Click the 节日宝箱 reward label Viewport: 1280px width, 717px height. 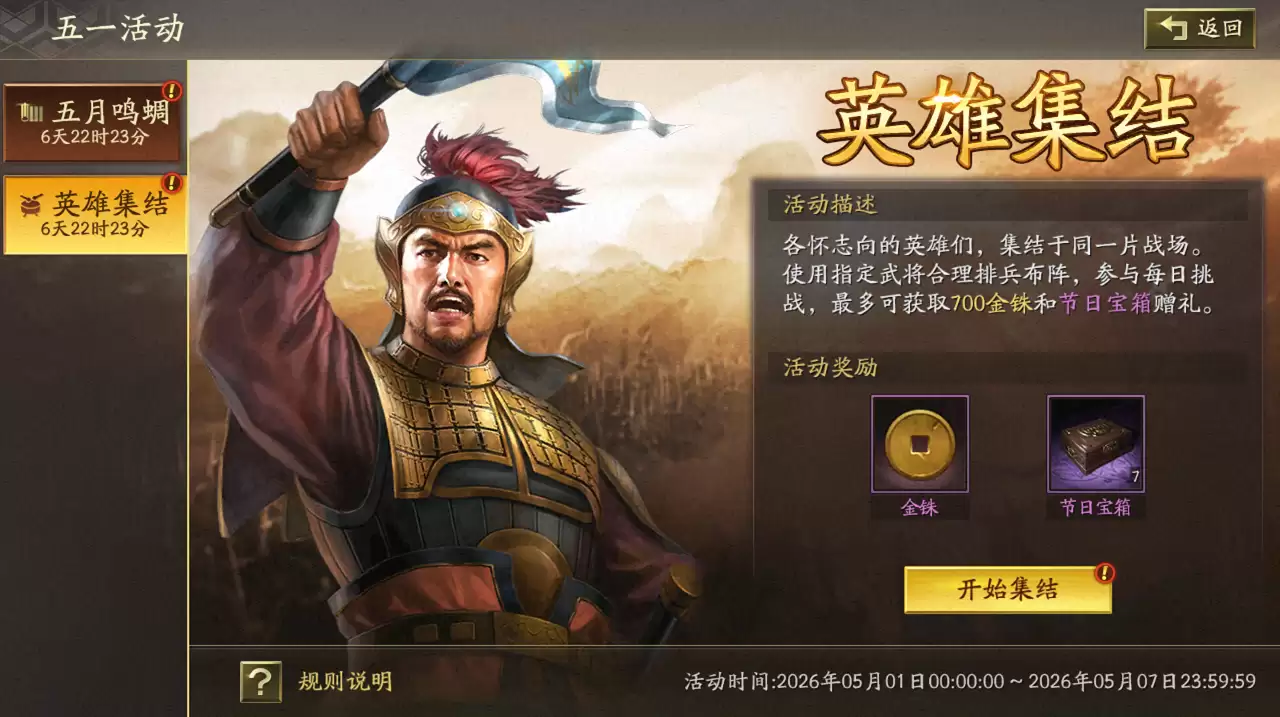[1095, 508]
